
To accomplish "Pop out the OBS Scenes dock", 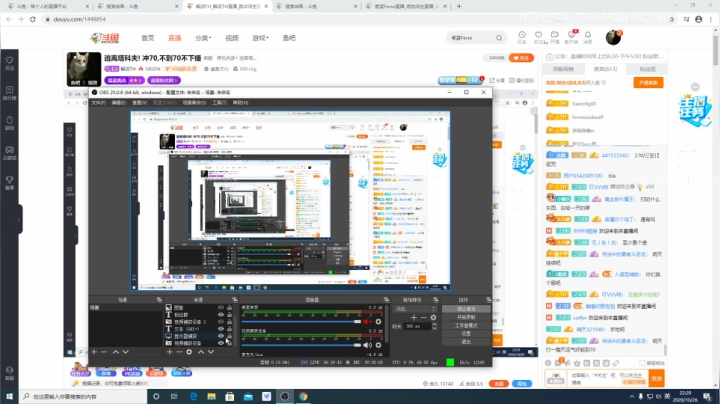I will point(159,300).
